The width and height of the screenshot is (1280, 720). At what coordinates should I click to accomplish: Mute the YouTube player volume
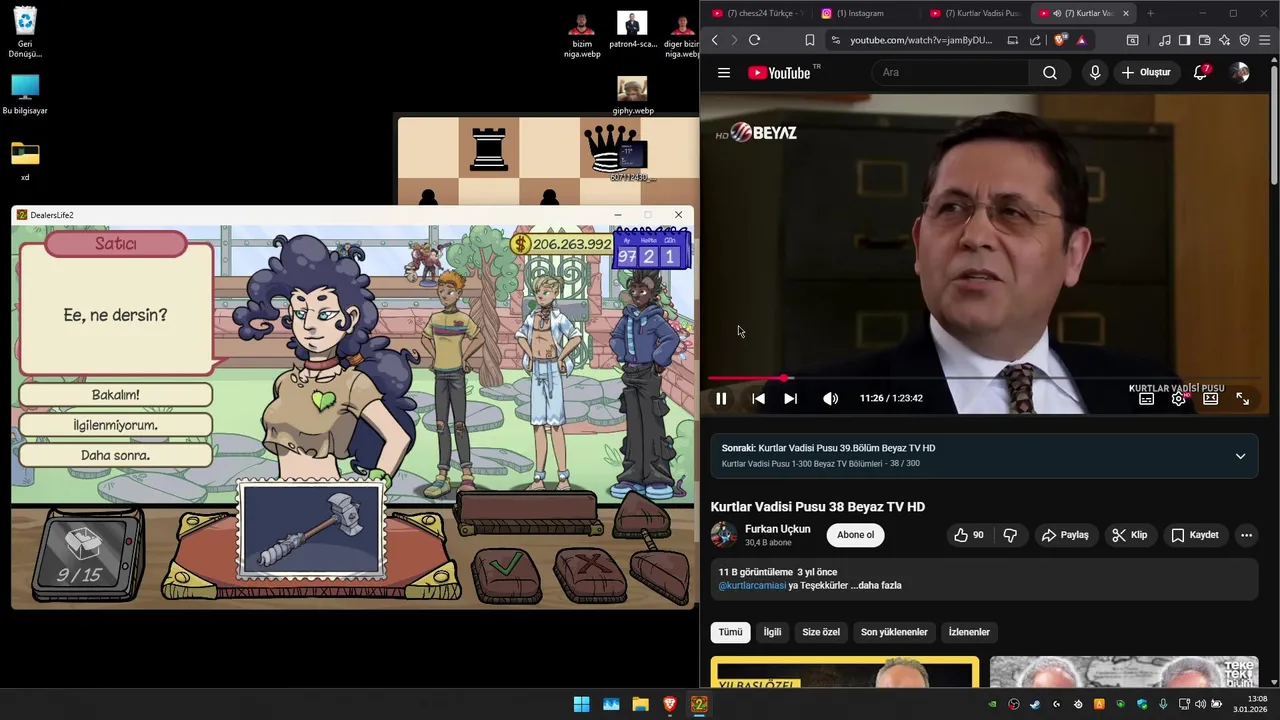[x=830, y=398]
